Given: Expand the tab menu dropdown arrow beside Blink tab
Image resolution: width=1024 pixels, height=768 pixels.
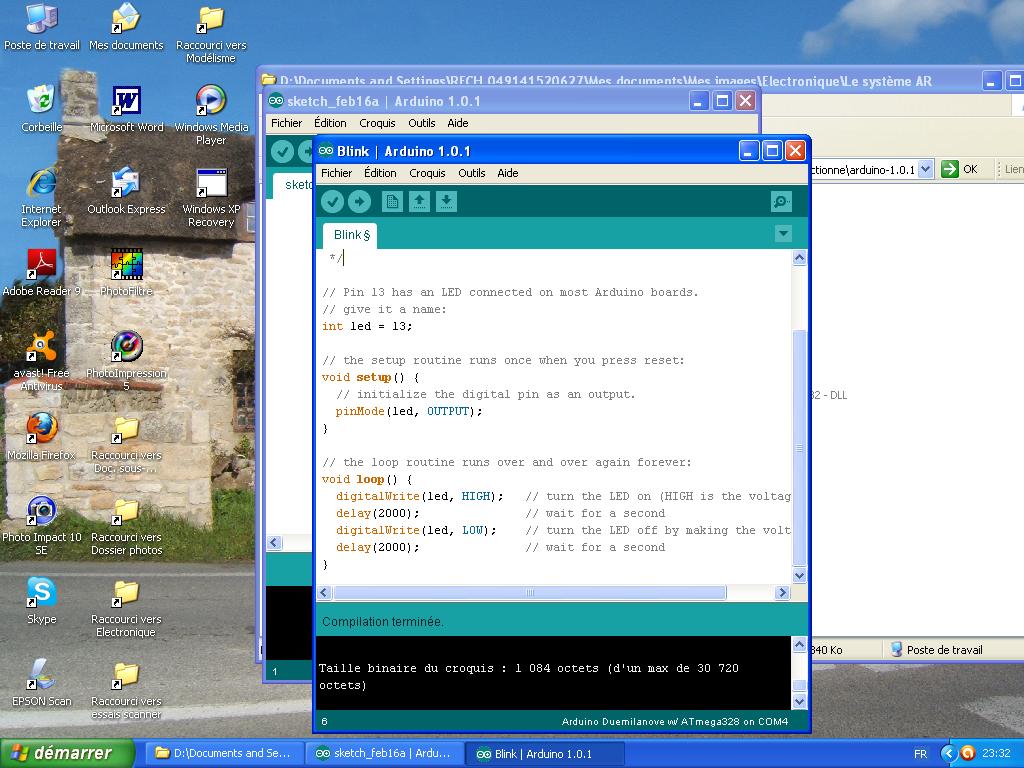Looking at the screenshot, I should point(783,234).
